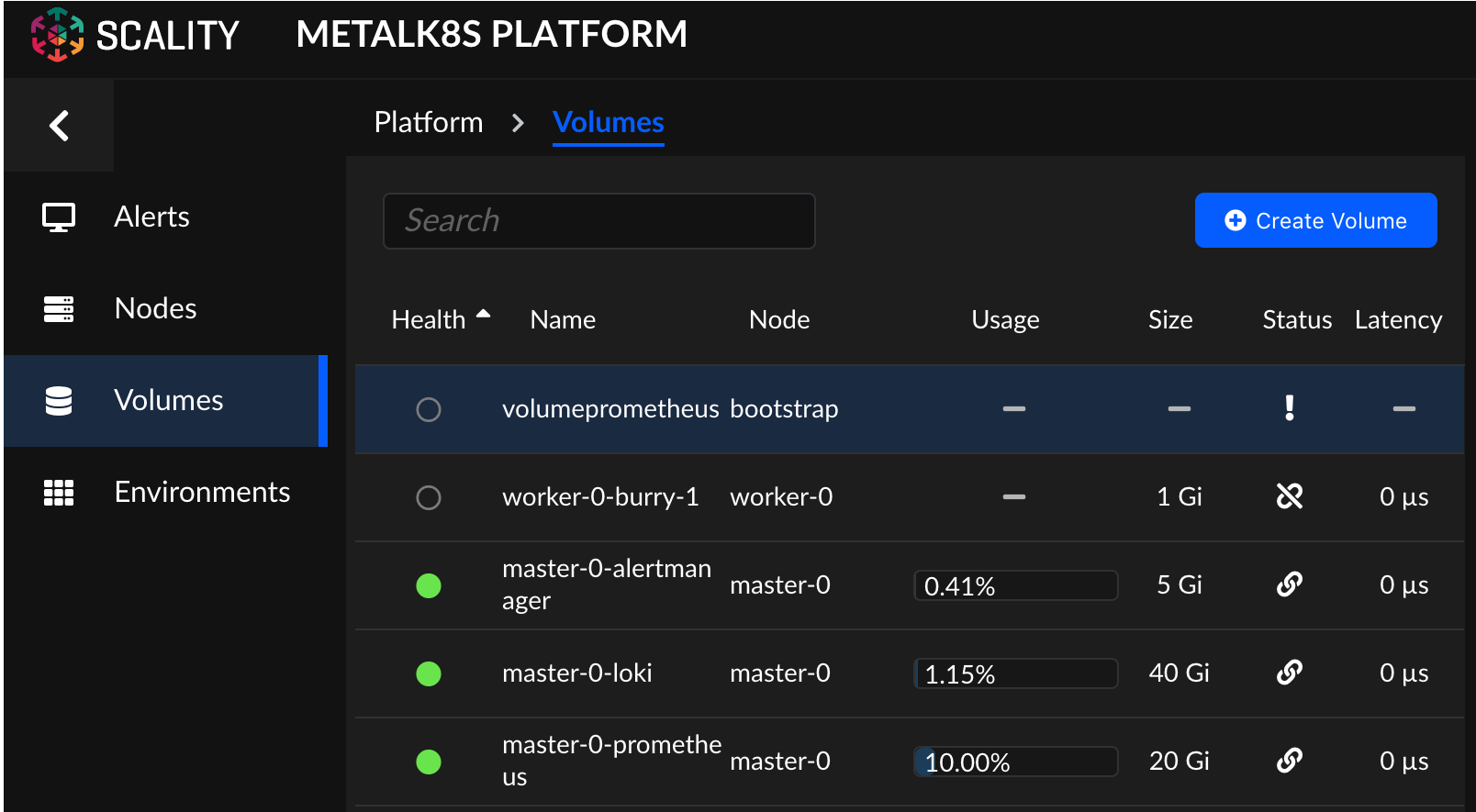The width and height of the screenshot is (1476, 812).
Task: Click the link status icon for master-0-alertmanager
Action: coord(1290,584)
